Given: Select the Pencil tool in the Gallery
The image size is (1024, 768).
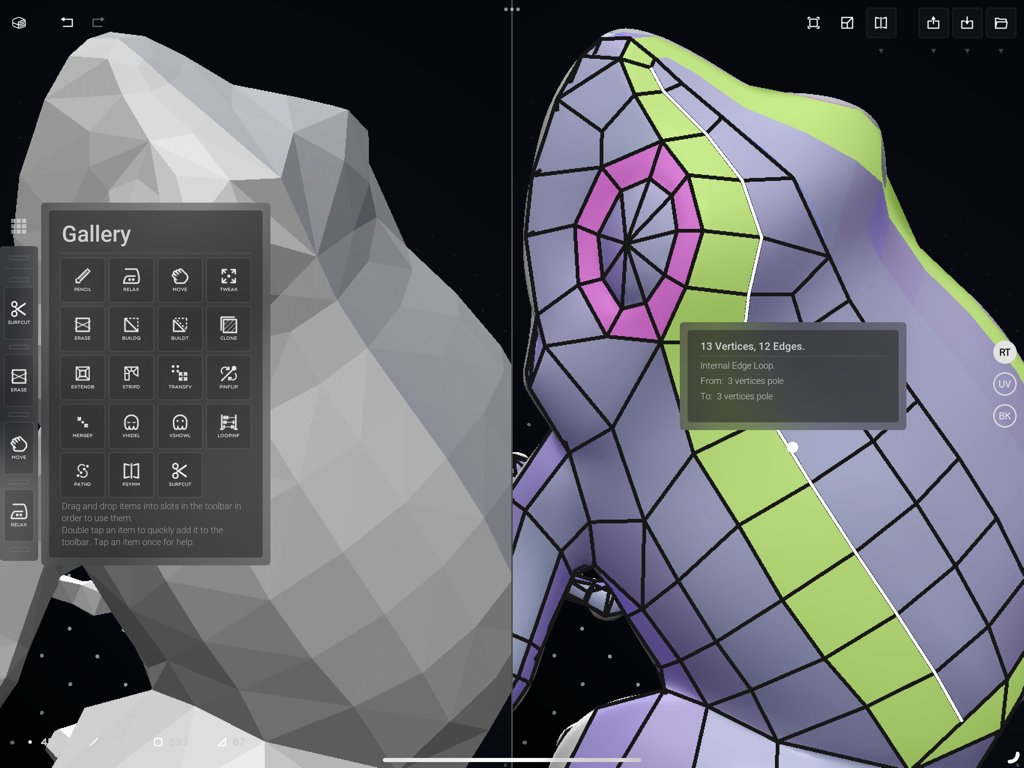Looking at the screenshot, I should (x=83, y=279).
